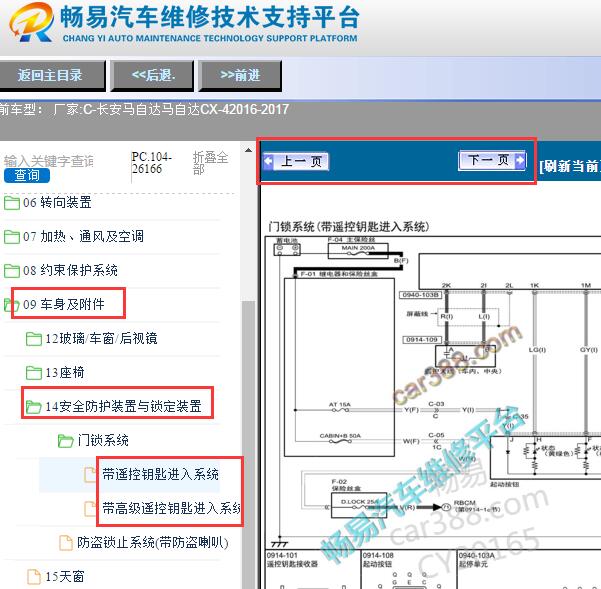Screen dimensions: 601x589
Task: Click the AT 15A fuse label
Action: [340, 404]
